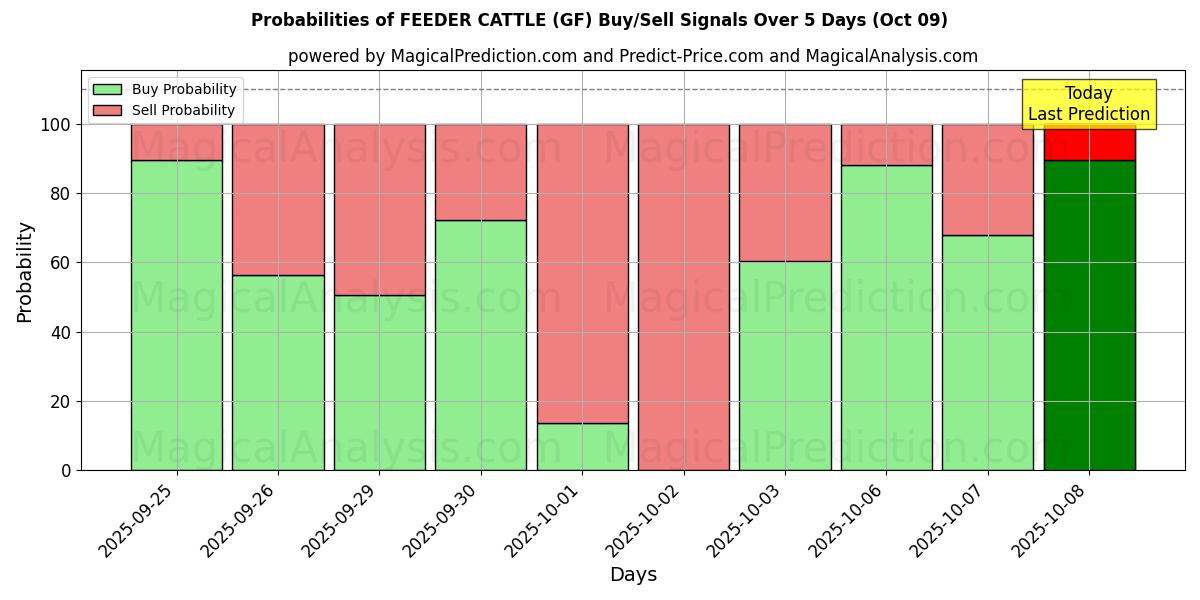Select the all-red bar for 2025-10-02

point(684,297)
